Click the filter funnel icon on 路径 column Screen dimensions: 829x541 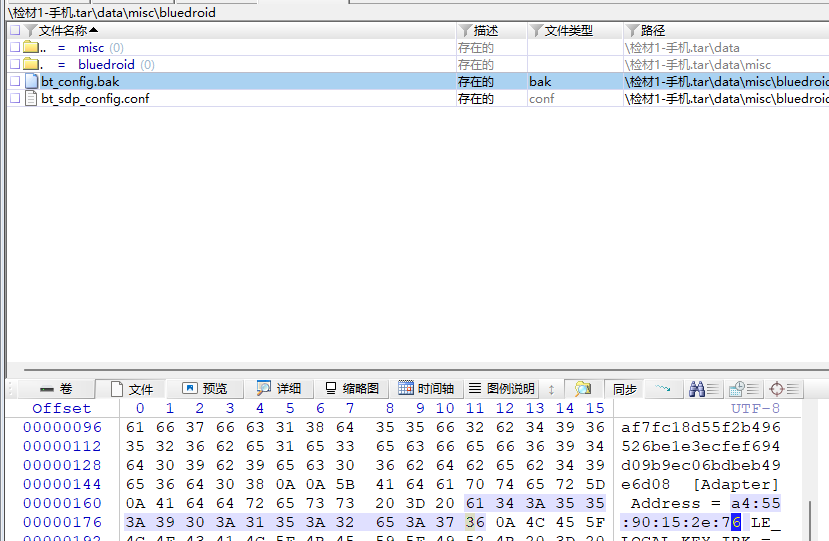[x=632, y=31]
